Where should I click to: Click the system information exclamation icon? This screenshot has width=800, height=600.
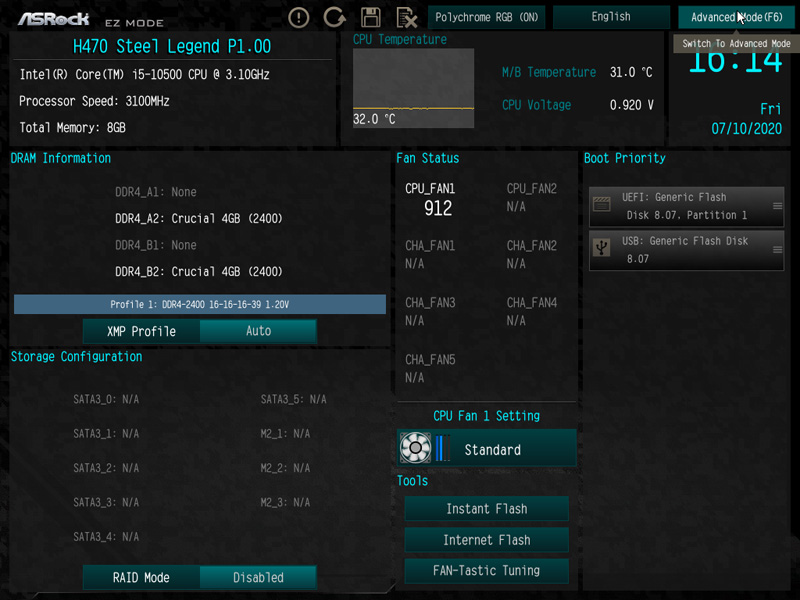298,18
